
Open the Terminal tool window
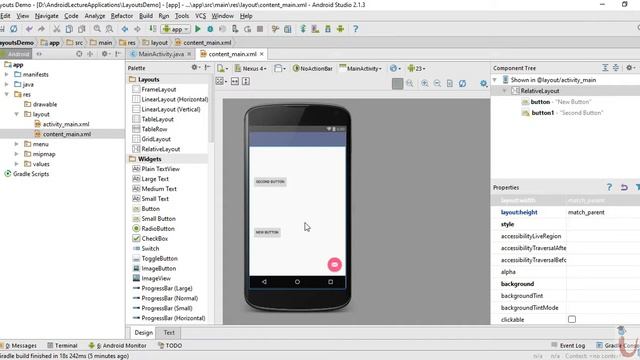click(62, 345)
